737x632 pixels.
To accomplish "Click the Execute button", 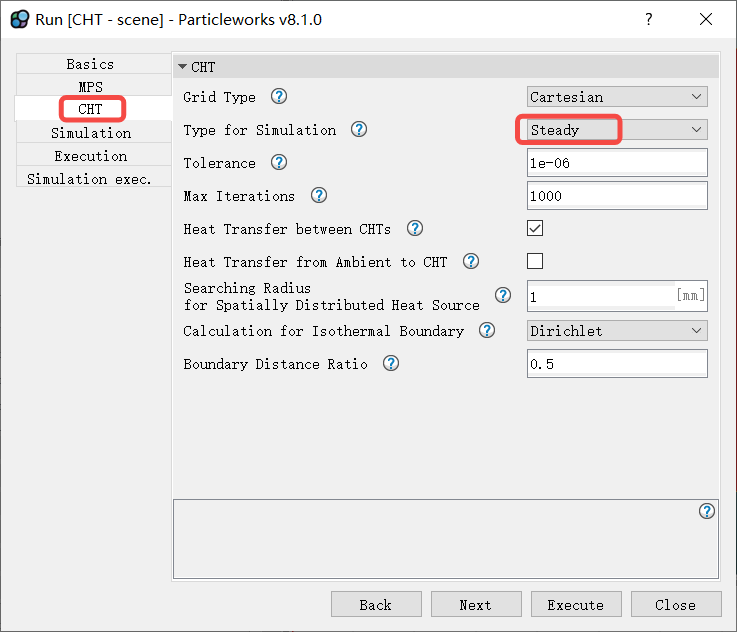I will tap(575, 605).
